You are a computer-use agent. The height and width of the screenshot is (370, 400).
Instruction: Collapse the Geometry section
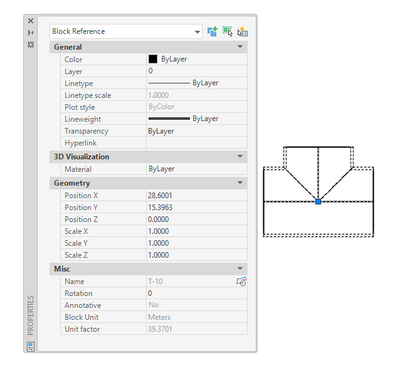coord(240,183)
